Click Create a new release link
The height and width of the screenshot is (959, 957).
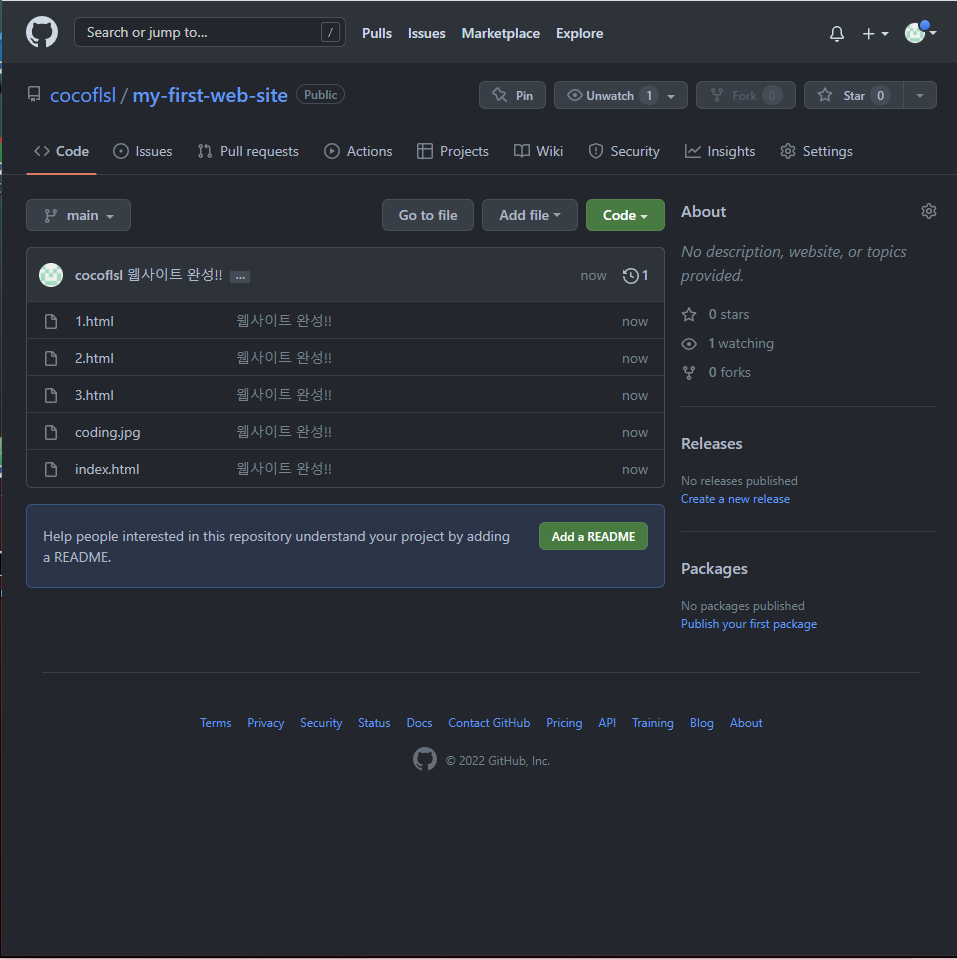[736, 499]
